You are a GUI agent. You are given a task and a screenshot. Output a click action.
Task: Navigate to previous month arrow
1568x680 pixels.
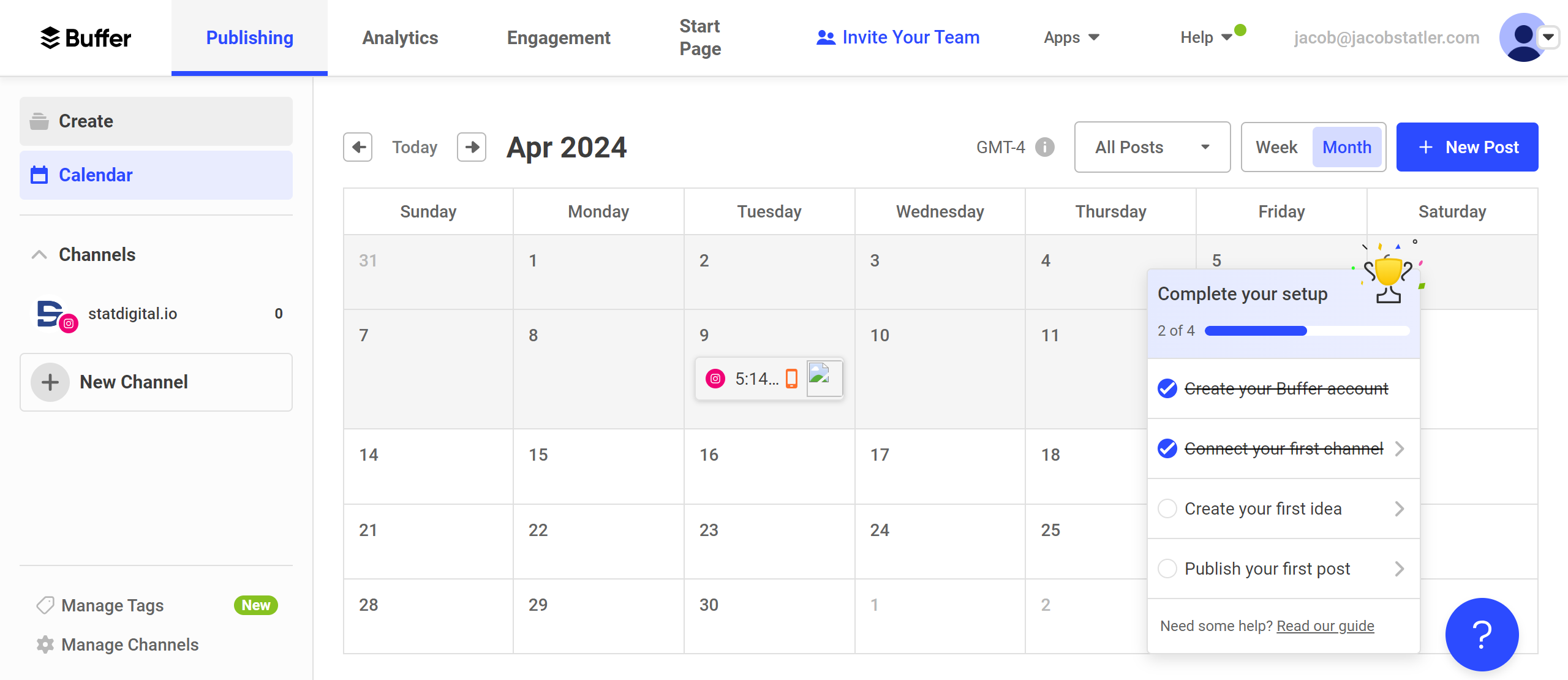click(x=359, y=146)
